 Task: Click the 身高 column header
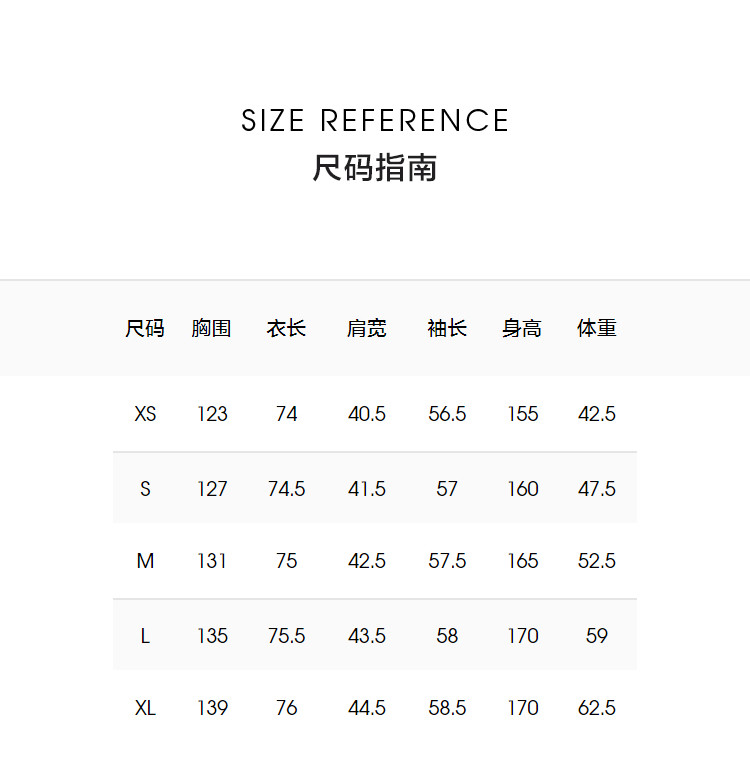pyautogui.click(x=522, y=328)
